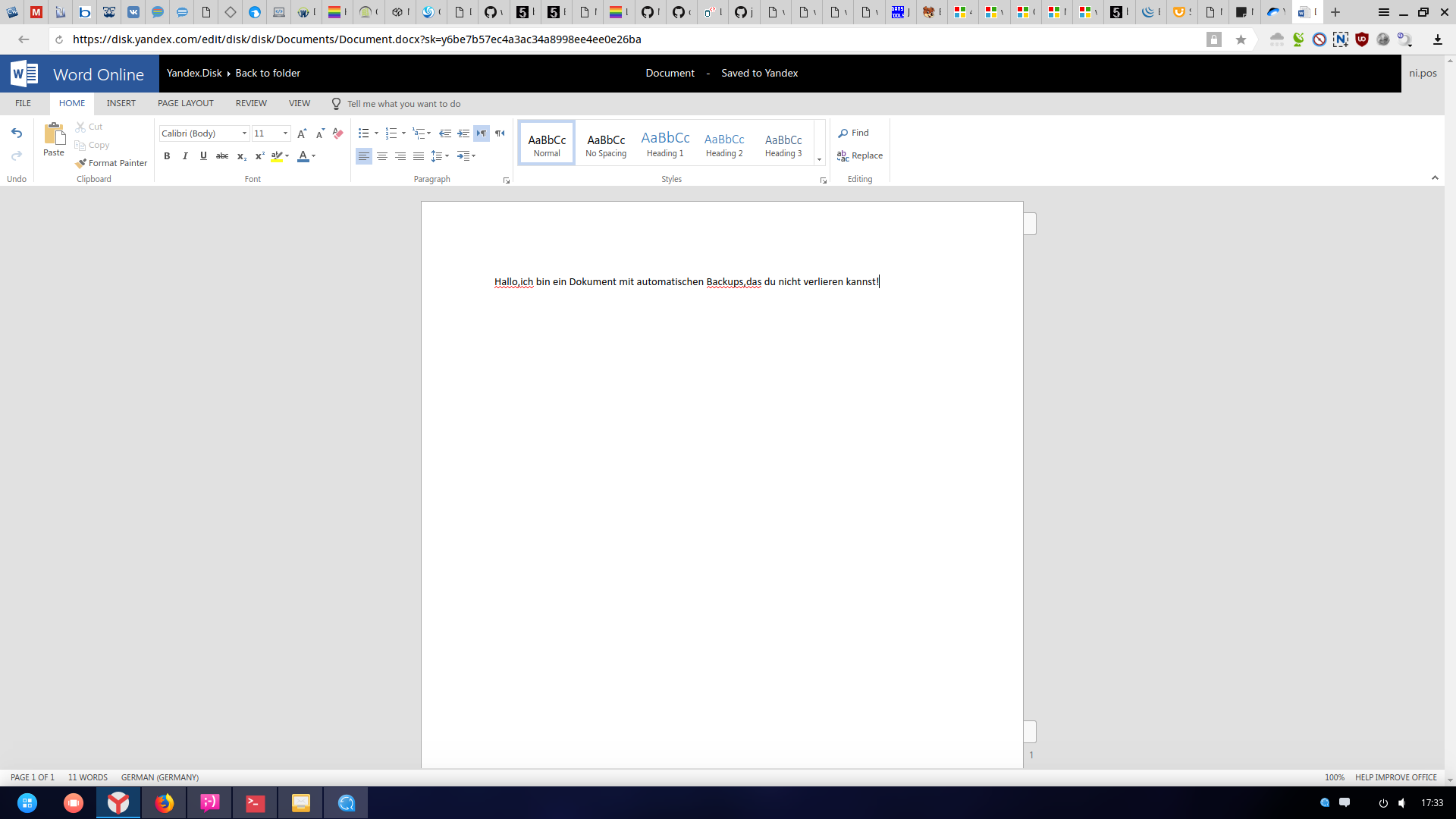Screen dimensions: 1456x819
Task: Apply strikethrough formatting
Action: [222, 156]
